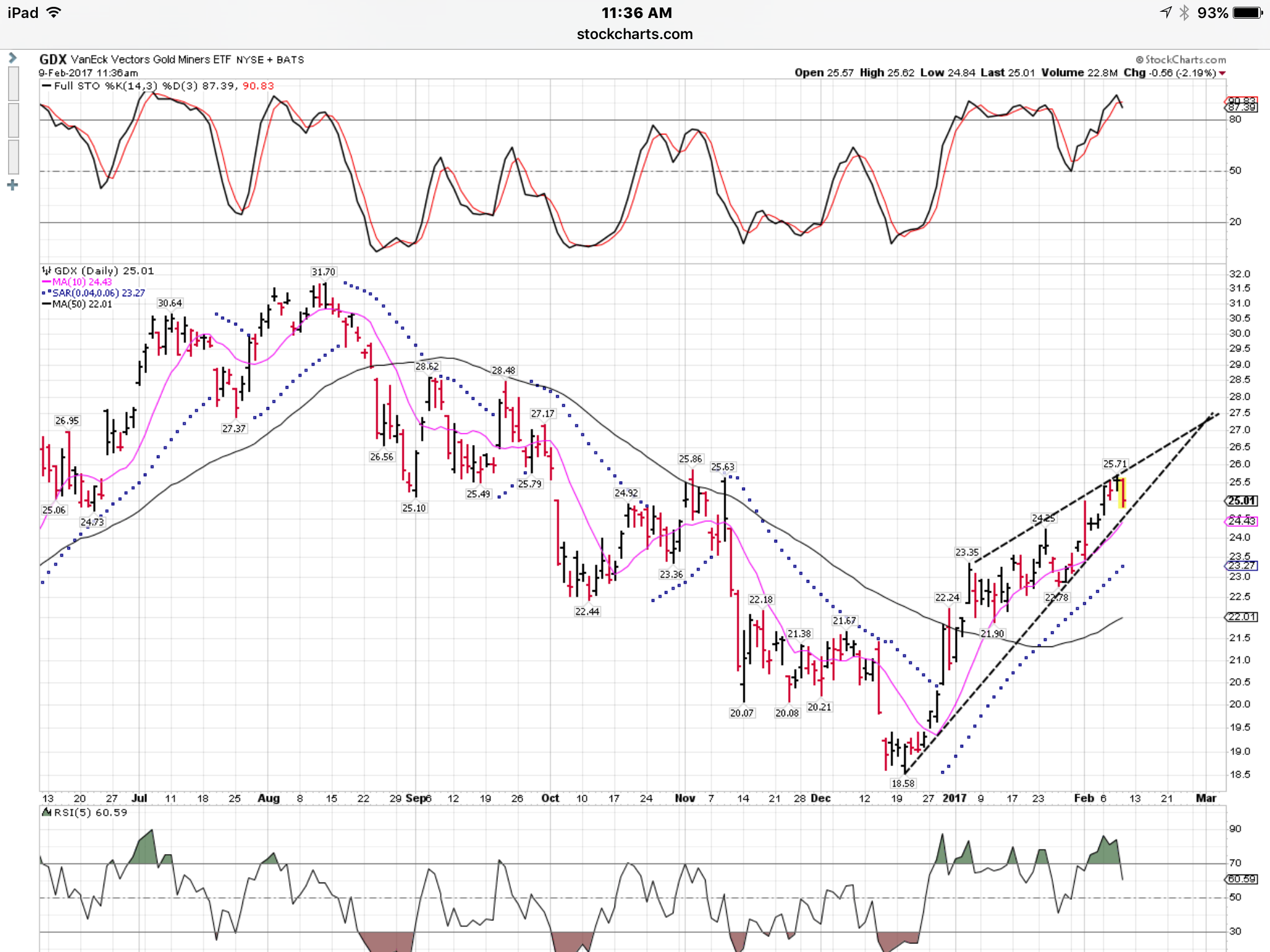
Task: Click the MA(50) 22.01 legend label
Action: point(82,304)
